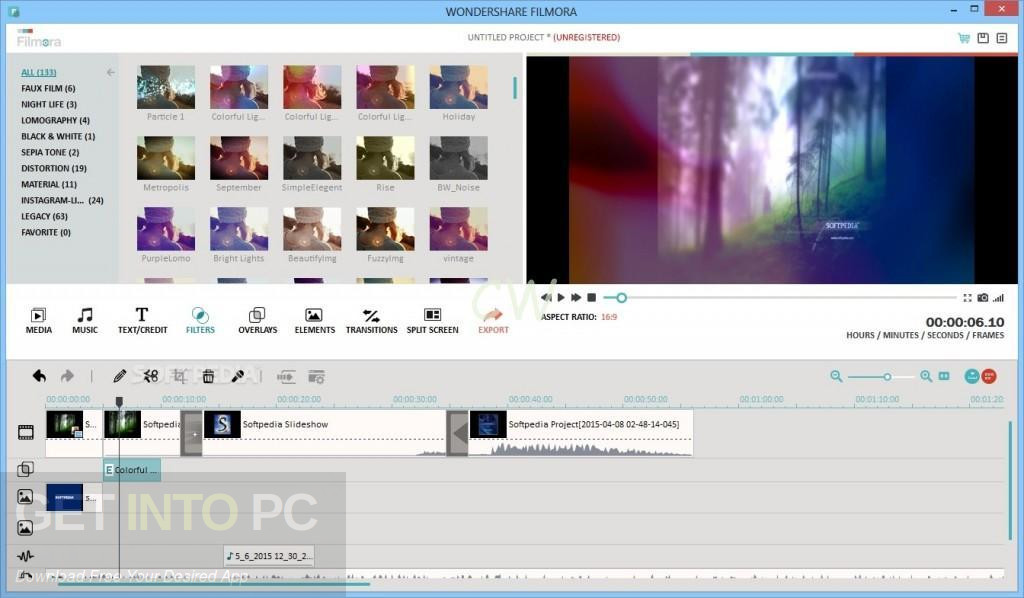The width and height of the screenshot is (1024, 598).
Task: Open the menu list icon at top right
Action: point(1002,38)
